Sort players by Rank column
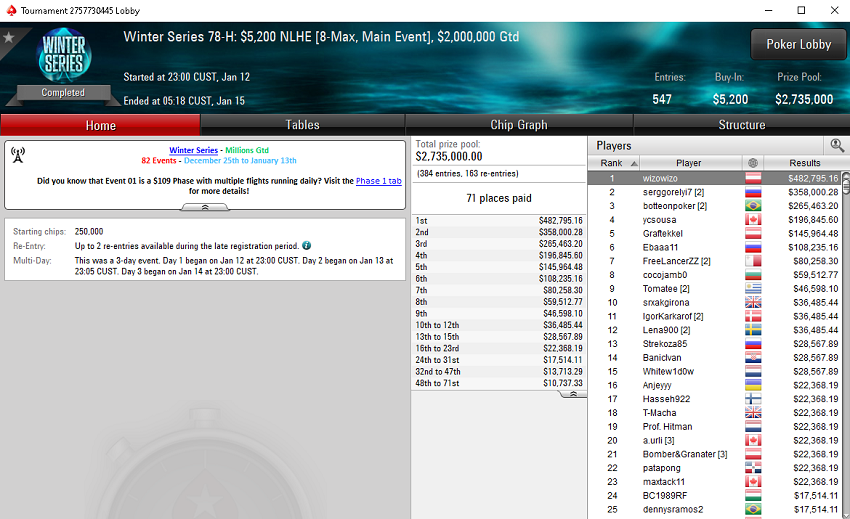This screenshot has width=850, height=519. coord(614,163)
